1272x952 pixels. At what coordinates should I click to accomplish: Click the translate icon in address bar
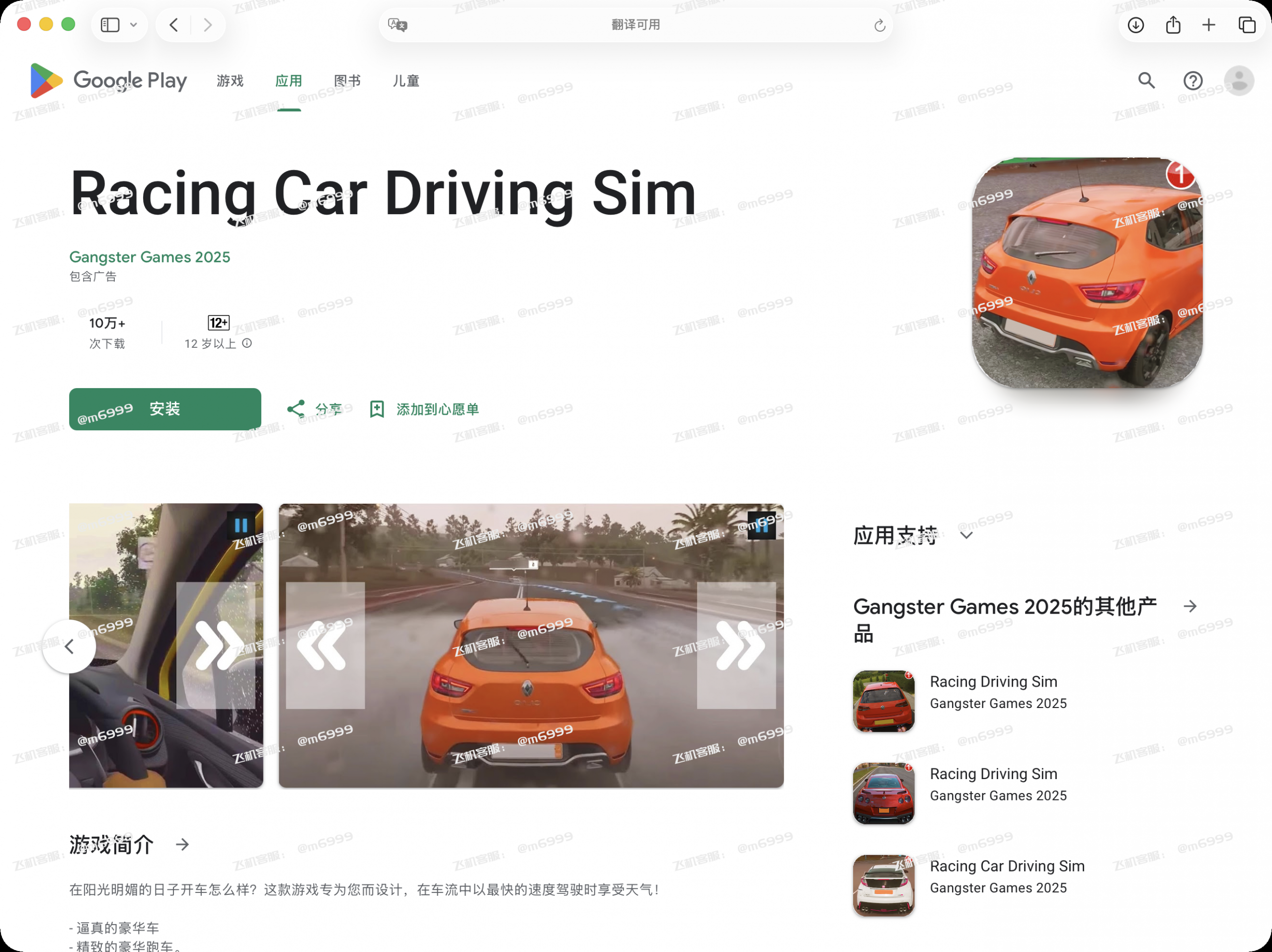click(x=397, y=25)
